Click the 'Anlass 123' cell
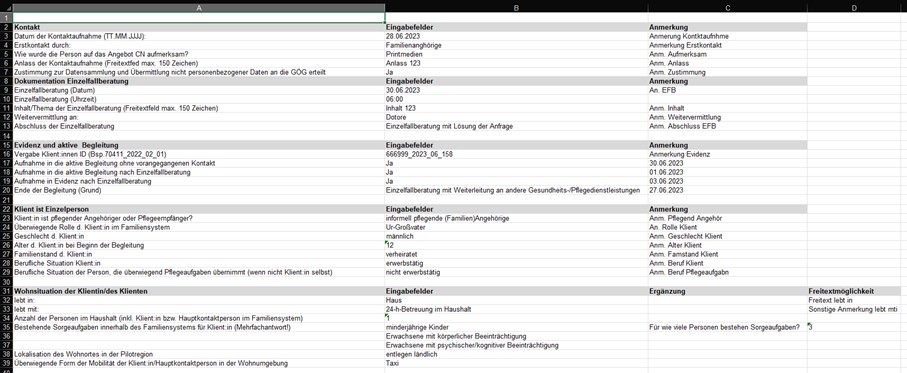This screenshot has height=373, width=907. 516,63
